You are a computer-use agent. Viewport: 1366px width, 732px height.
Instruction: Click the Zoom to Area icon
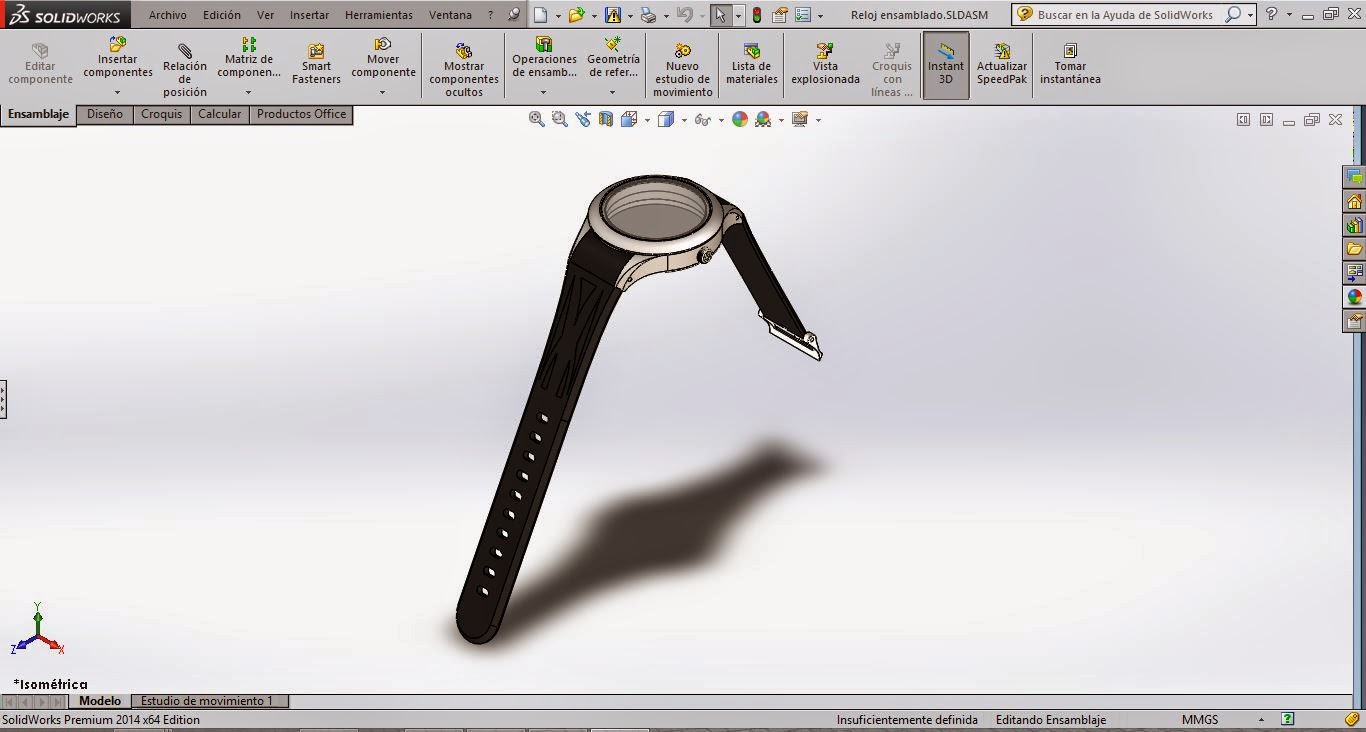pos(560,119)
